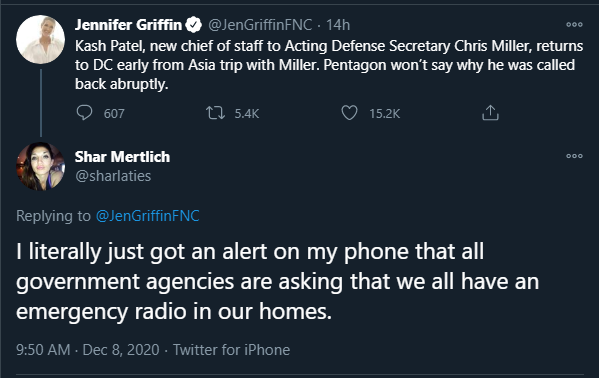Click the verified badge next to Jennifer Griffin
Image resolution: width=599 pixels, height=378 pixels.
194,25
